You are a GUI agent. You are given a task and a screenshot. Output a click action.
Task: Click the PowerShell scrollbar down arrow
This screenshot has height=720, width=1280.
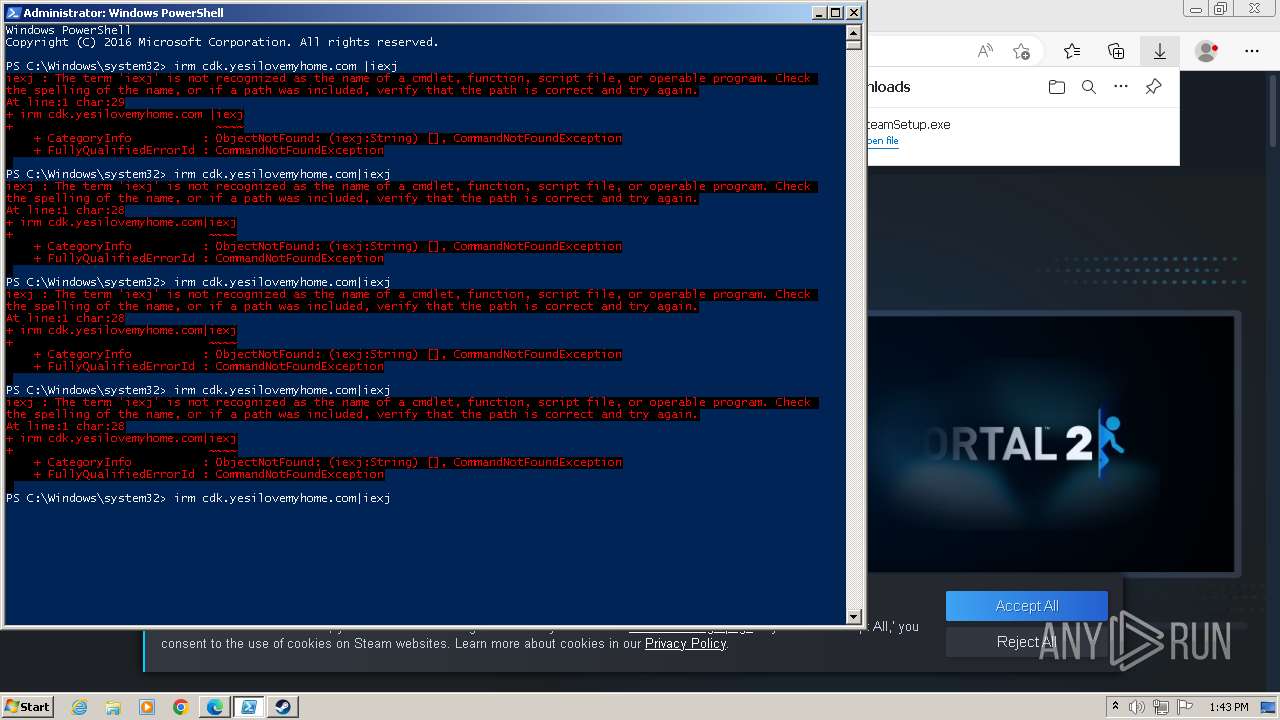click(x=854, y=617)
